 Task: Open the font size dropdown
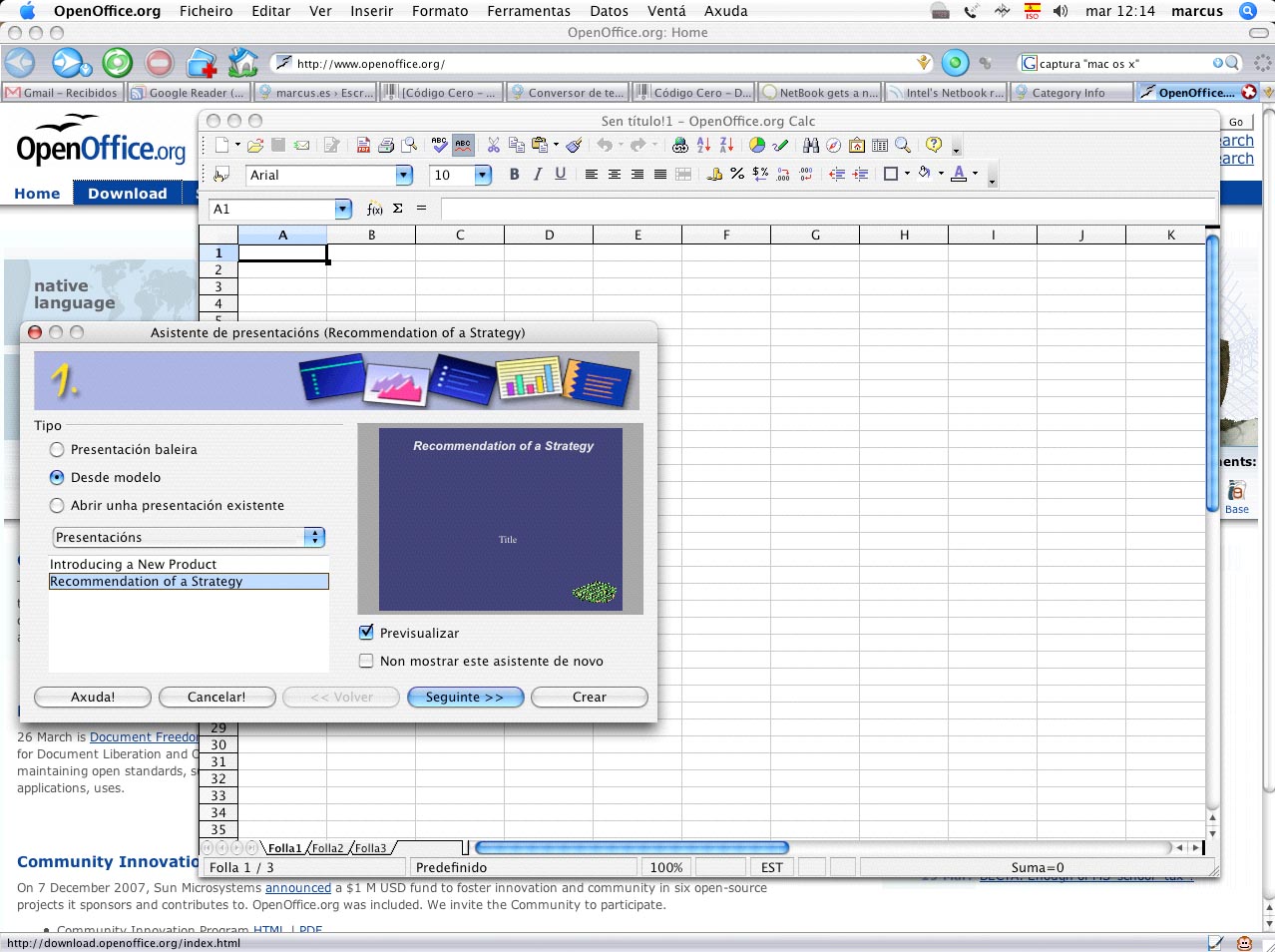coord(483,176)
